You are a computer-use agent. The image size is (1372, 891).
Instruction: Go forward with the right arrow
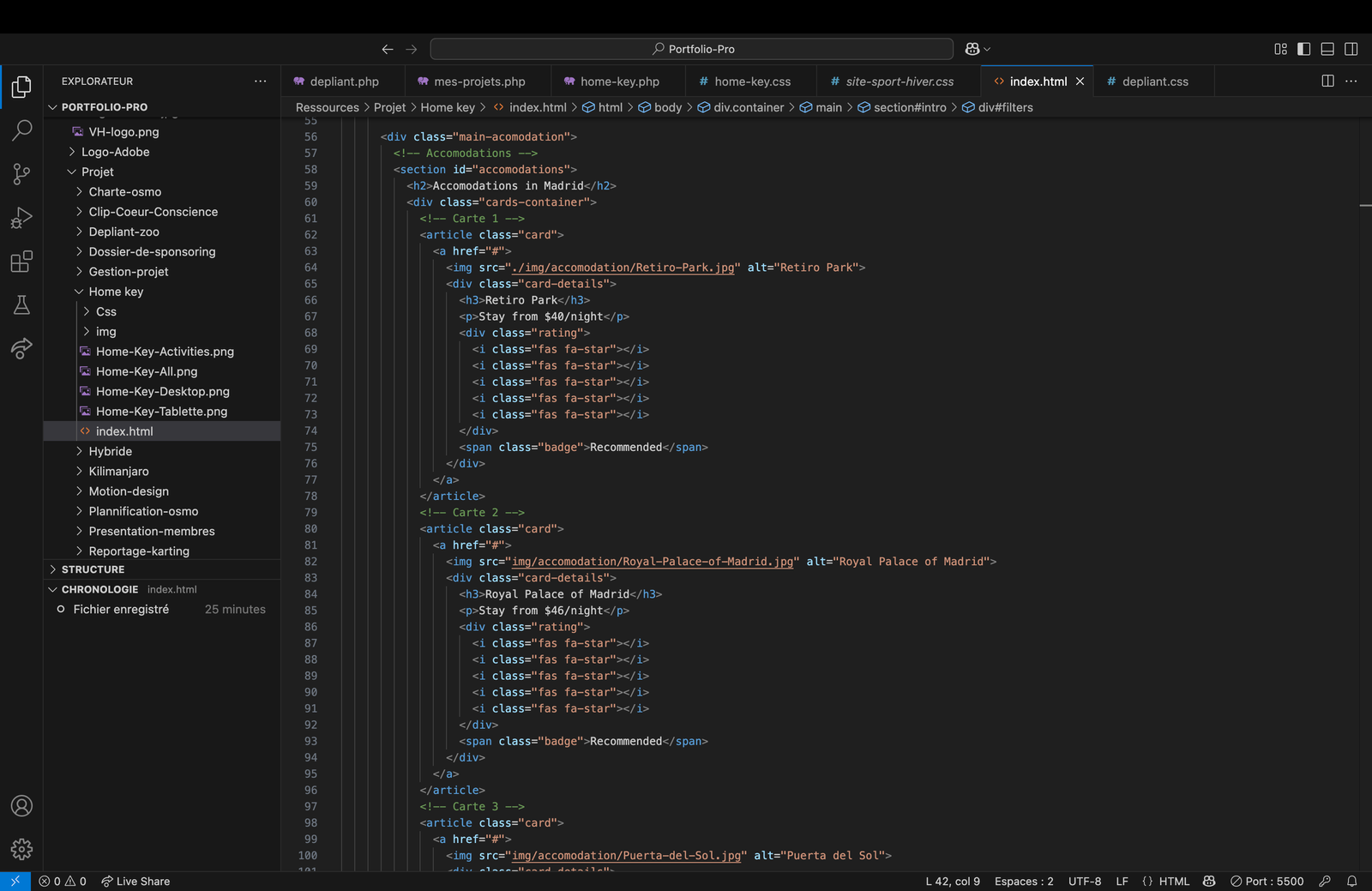click(x=412, y=49)
